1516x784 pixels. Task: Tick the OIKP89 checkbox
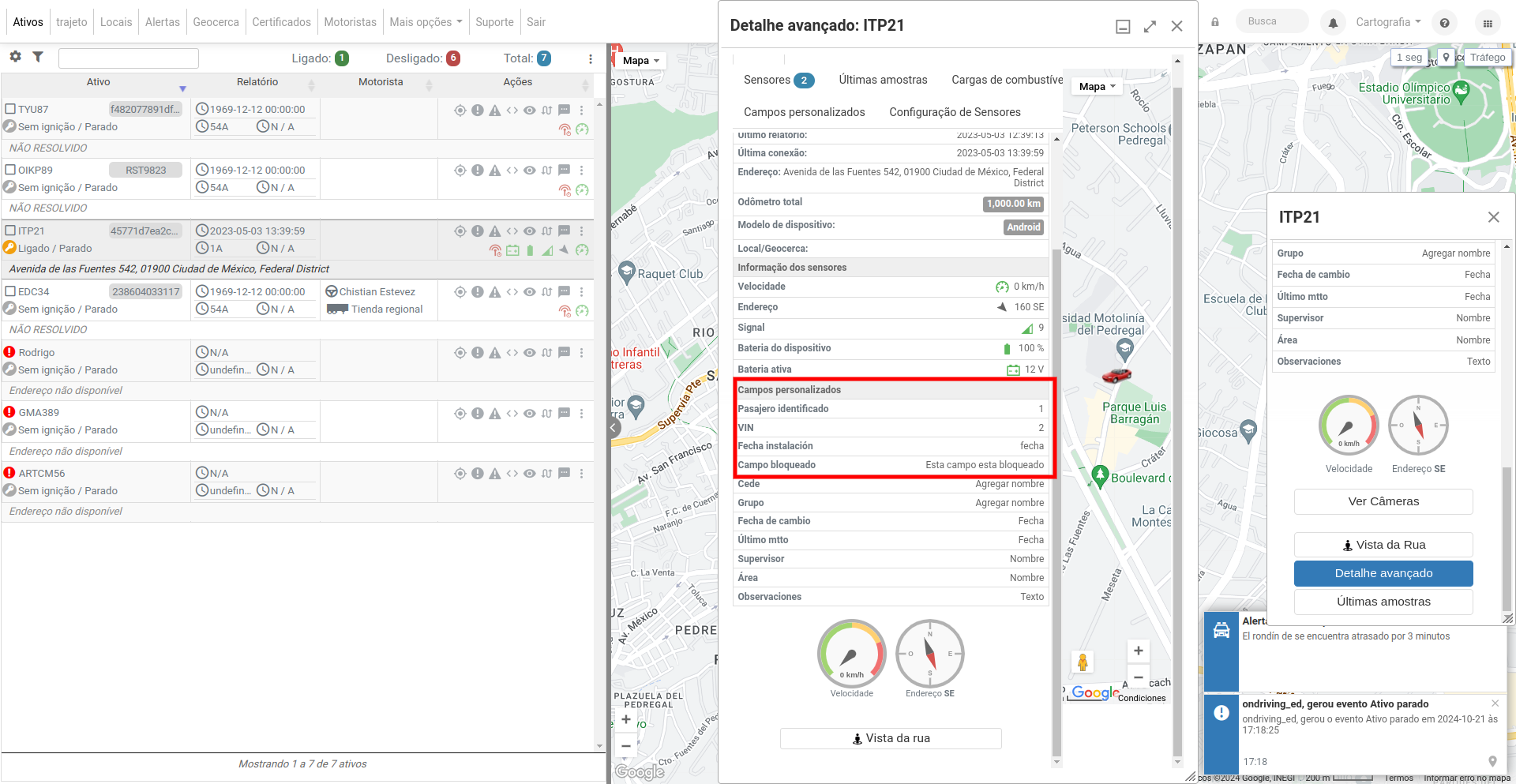(x=11, y=170)
